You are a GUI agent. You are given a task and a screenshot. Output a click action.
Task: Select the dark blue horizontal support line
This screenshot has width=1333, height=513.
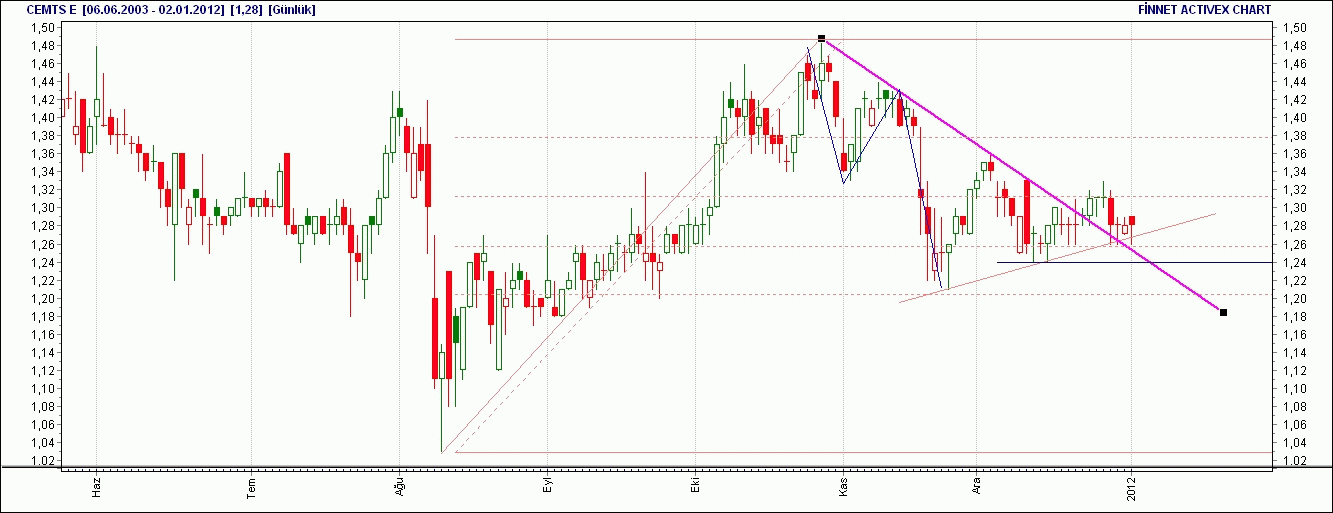[1134, 262]
